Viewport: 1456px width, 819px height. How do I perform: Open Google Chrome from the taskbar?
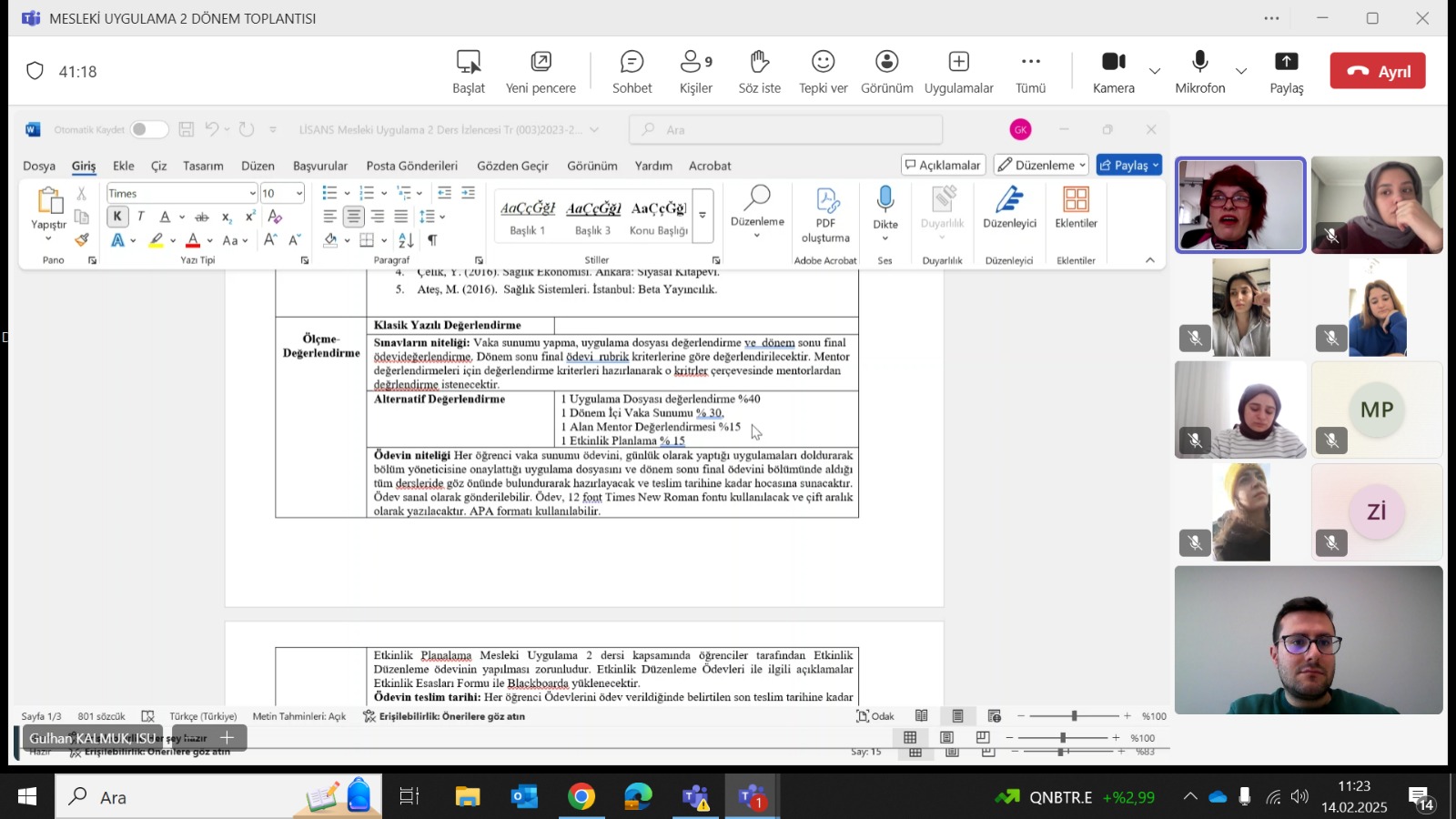[x=581, y=797]
